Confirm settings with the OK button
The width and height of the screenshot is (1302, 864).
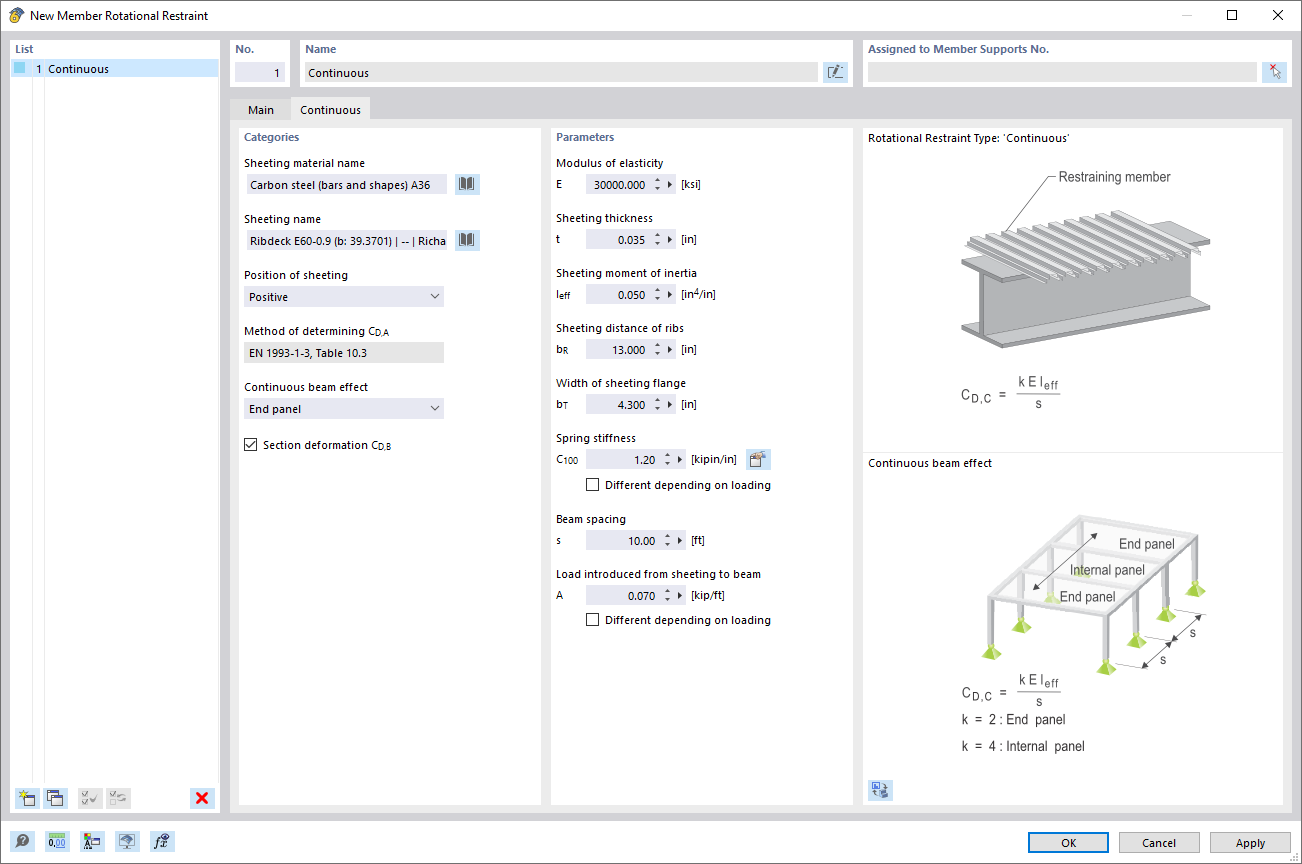pyautogui.click(x=1067, y=842)
